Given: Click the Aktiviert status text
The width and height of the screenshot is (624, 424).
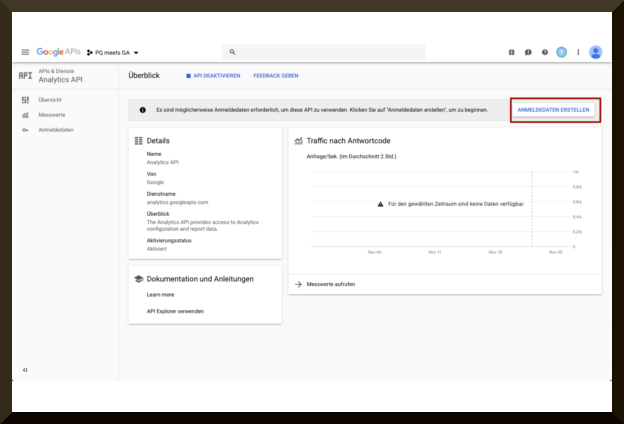Looking at the screenshot, I should [156, 249].
